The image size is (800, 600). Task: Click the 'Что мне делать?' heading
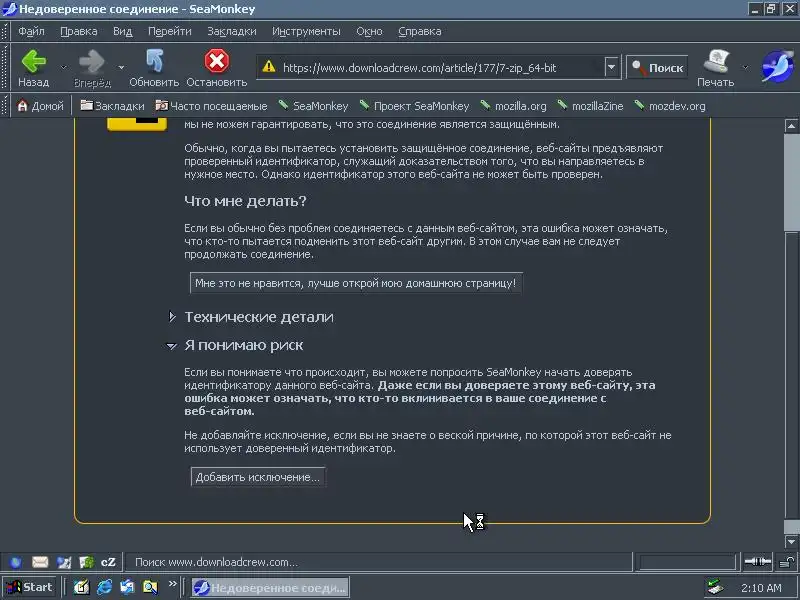pyautogui.click(x=245, y=201)
